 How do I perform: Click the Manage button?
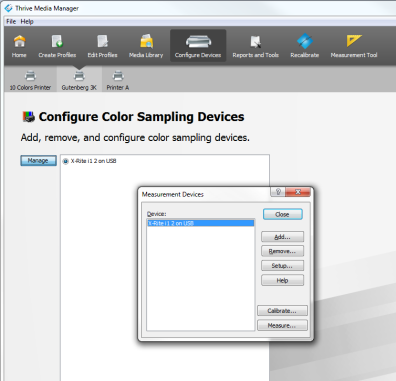(38, 160)
